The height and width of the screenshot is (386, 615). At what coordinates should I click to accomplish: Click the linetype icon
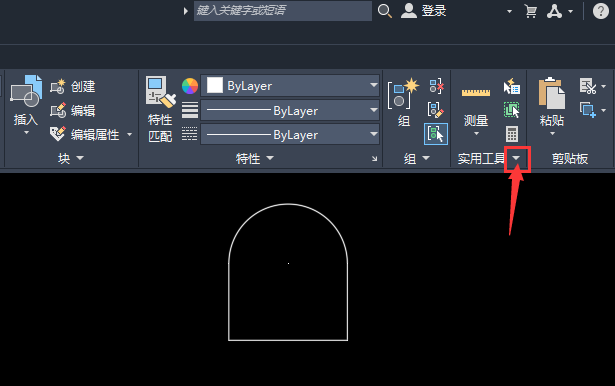[x=190, y=134]
